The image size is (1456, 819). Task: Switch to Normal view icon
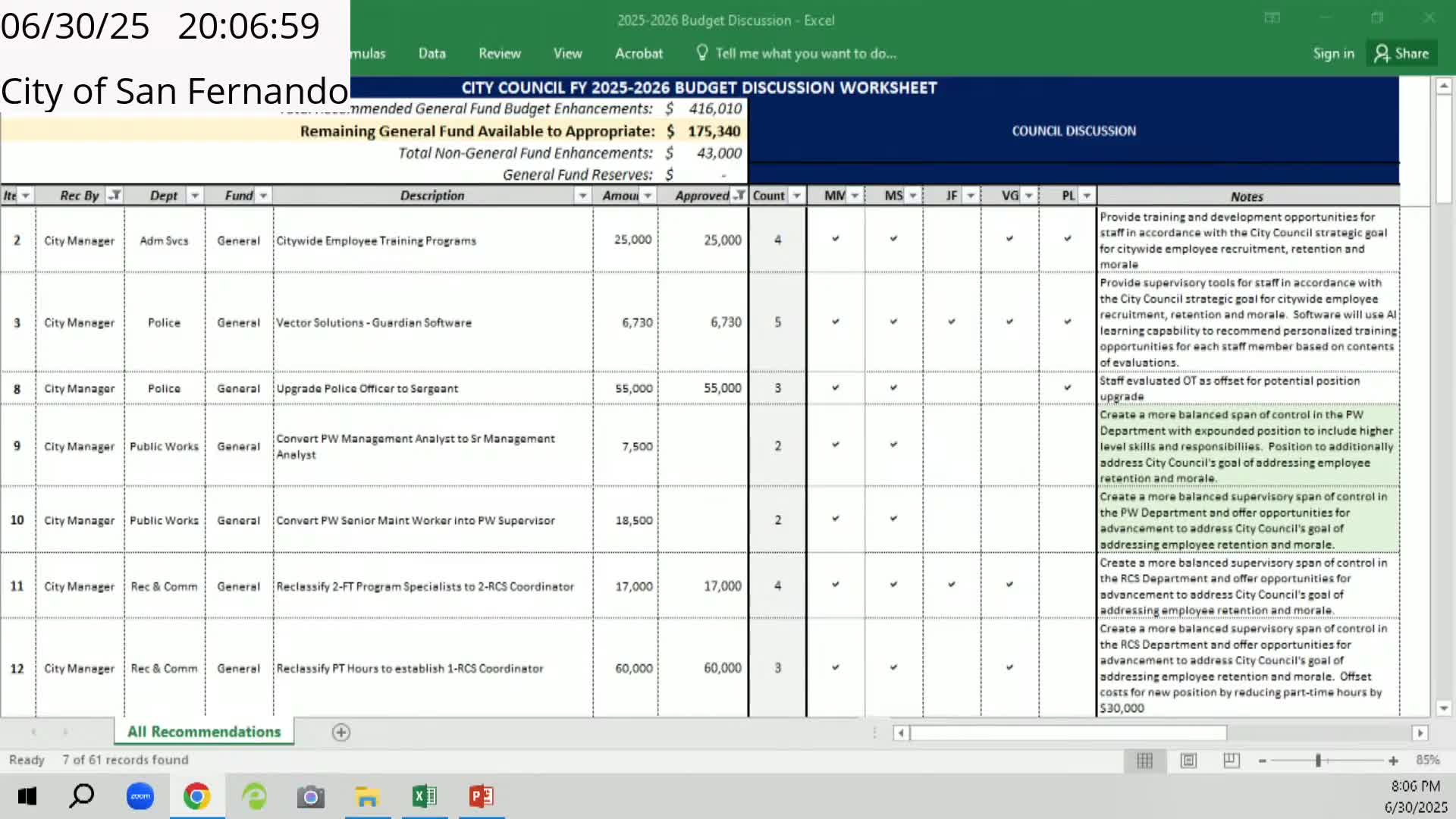click(1145, 760)
